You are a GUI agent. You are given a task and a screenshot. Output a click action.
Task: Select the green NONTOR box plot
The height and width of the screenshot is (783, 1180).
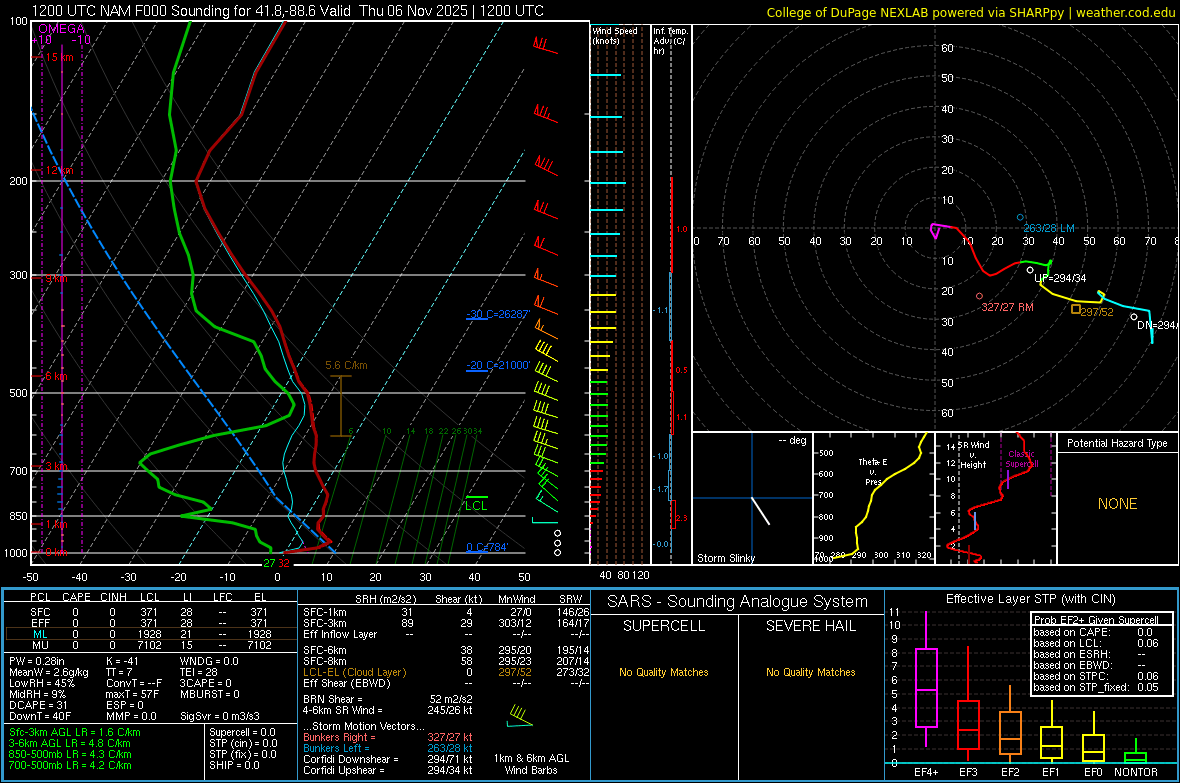1136,751
